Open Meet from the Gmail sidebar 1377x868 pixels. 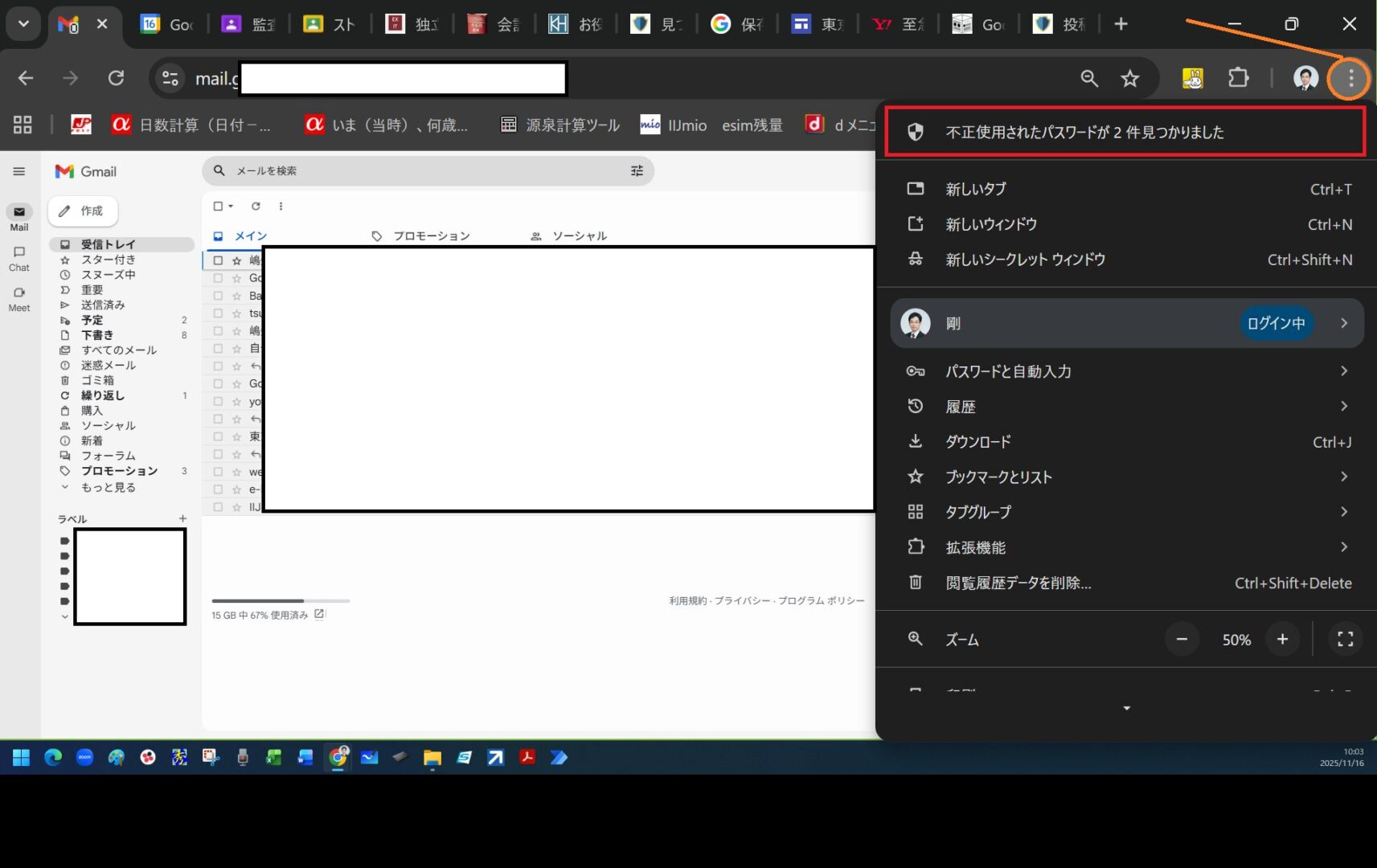19,298
